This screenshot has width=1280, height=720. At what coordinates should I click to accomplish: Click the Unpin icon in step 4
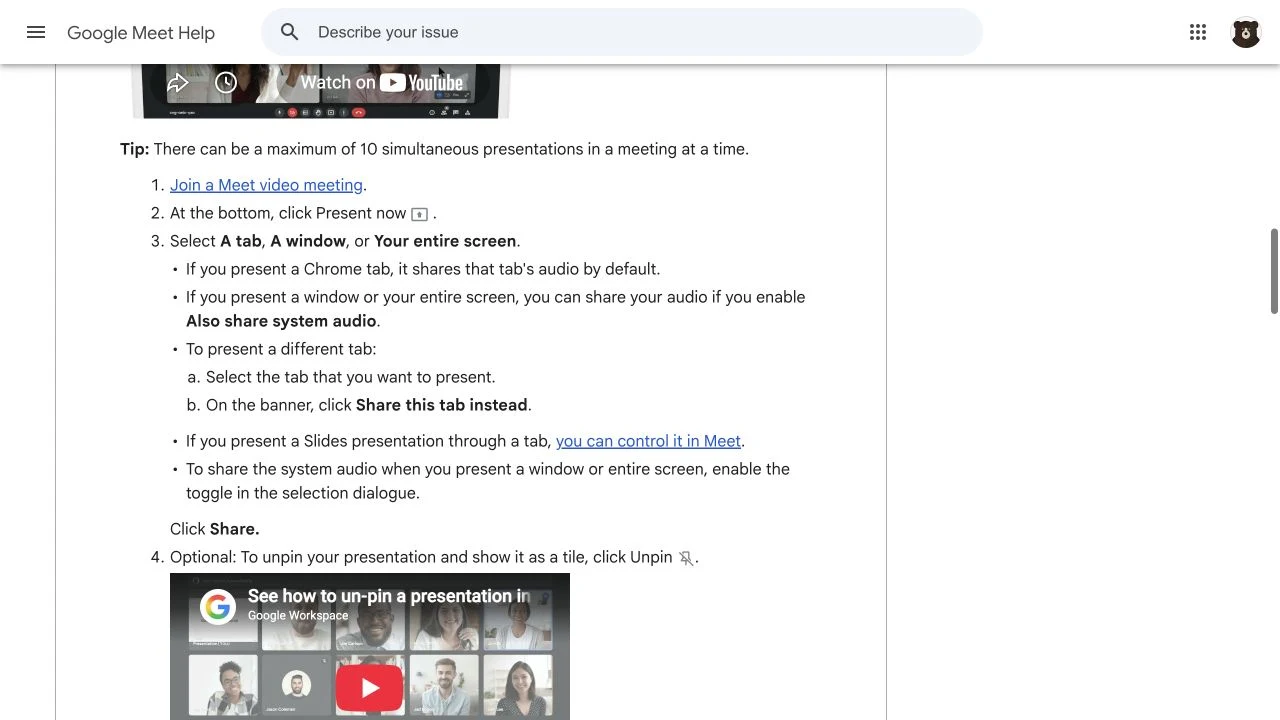pos(686,558)
